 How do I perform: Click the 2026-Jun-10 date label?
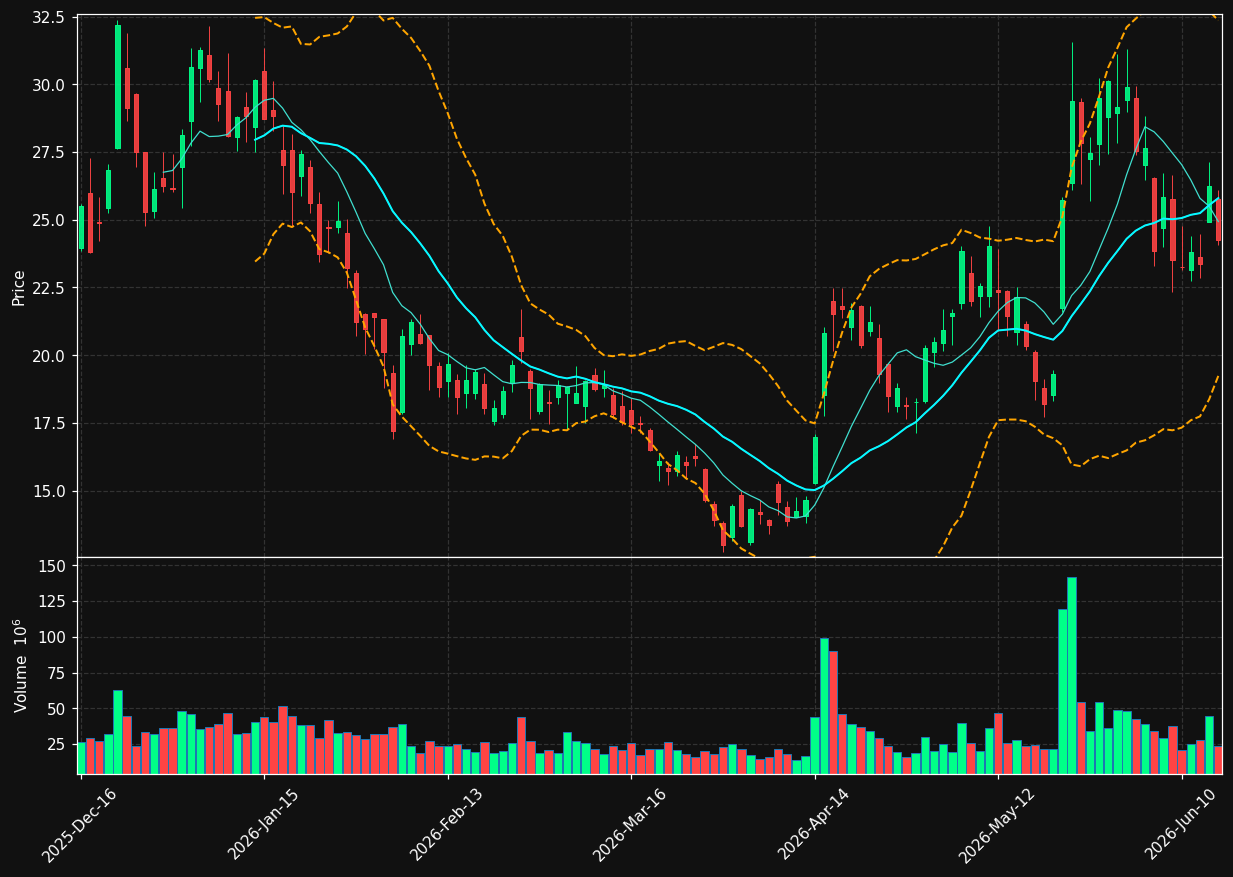click(1182, 825)
